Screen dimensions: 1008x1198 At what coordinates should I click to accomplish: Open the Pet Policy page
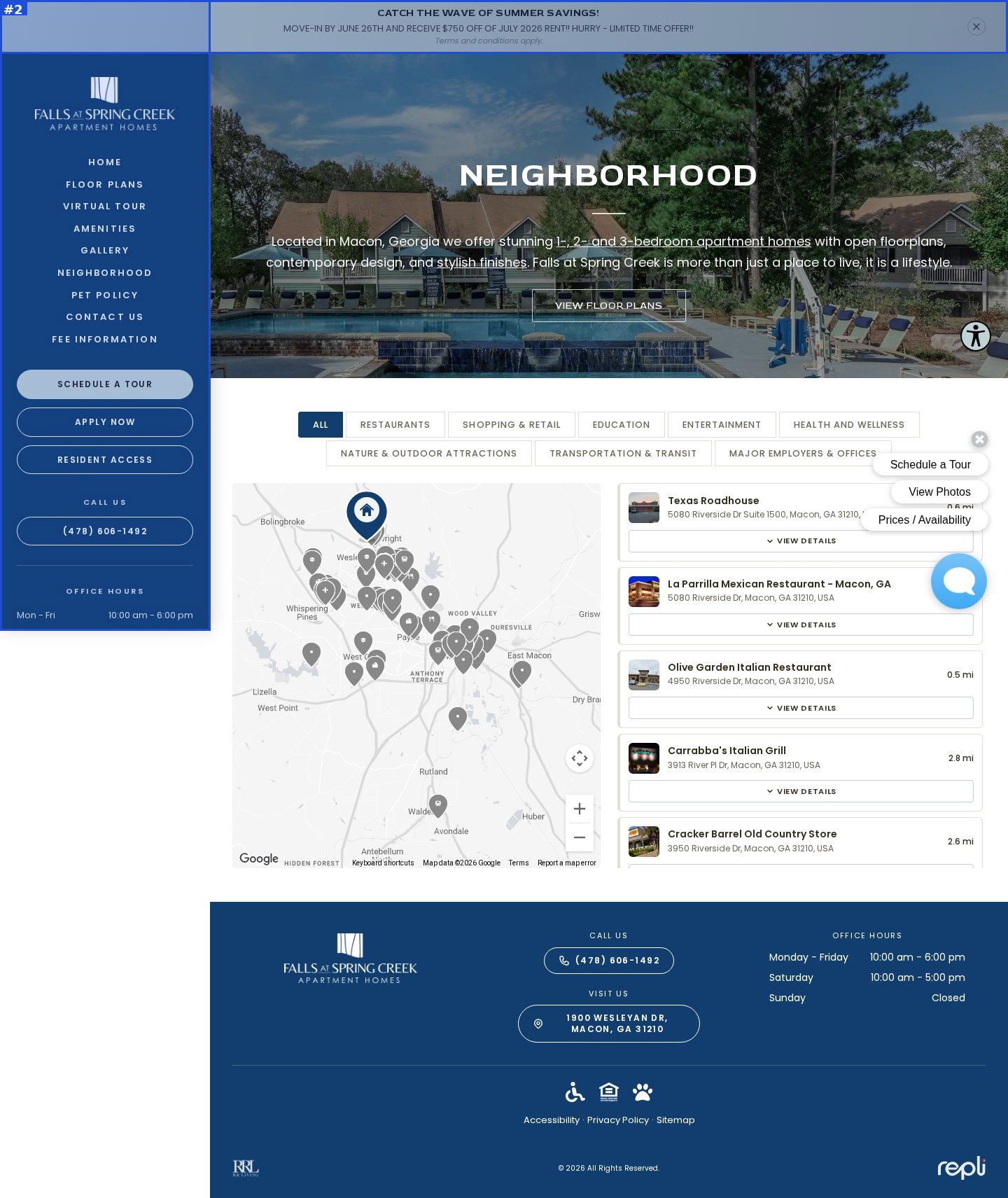(x=105, y=295)
